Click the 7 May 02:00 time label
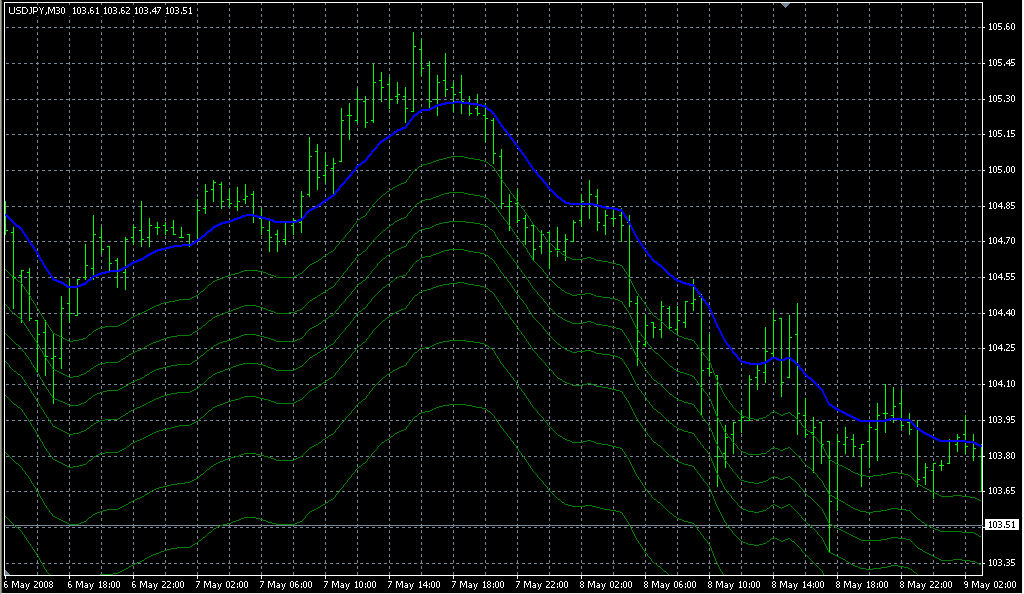 [220, 584]
